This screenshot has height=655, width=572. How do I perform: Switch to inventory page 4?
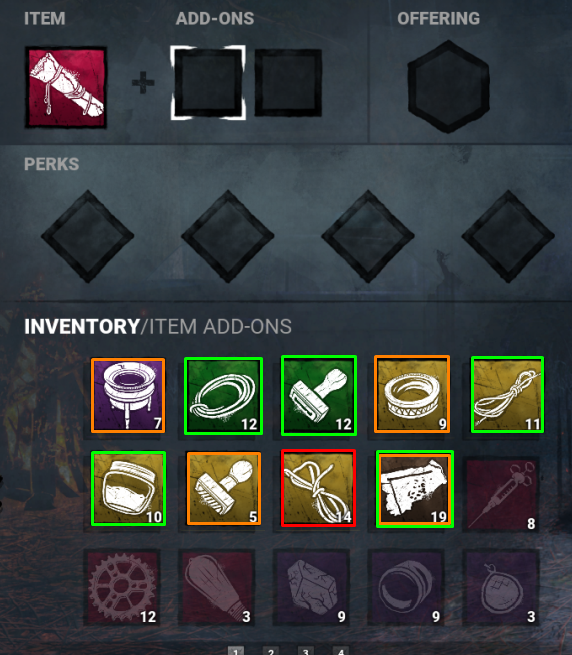340,651
